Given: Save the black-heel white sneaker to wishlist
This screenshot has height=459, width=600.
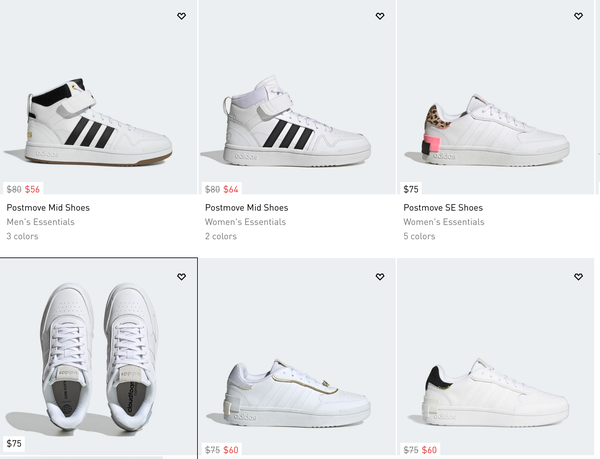Looking at the screenshot, I should pyautogui.click(x=578, y=277).
